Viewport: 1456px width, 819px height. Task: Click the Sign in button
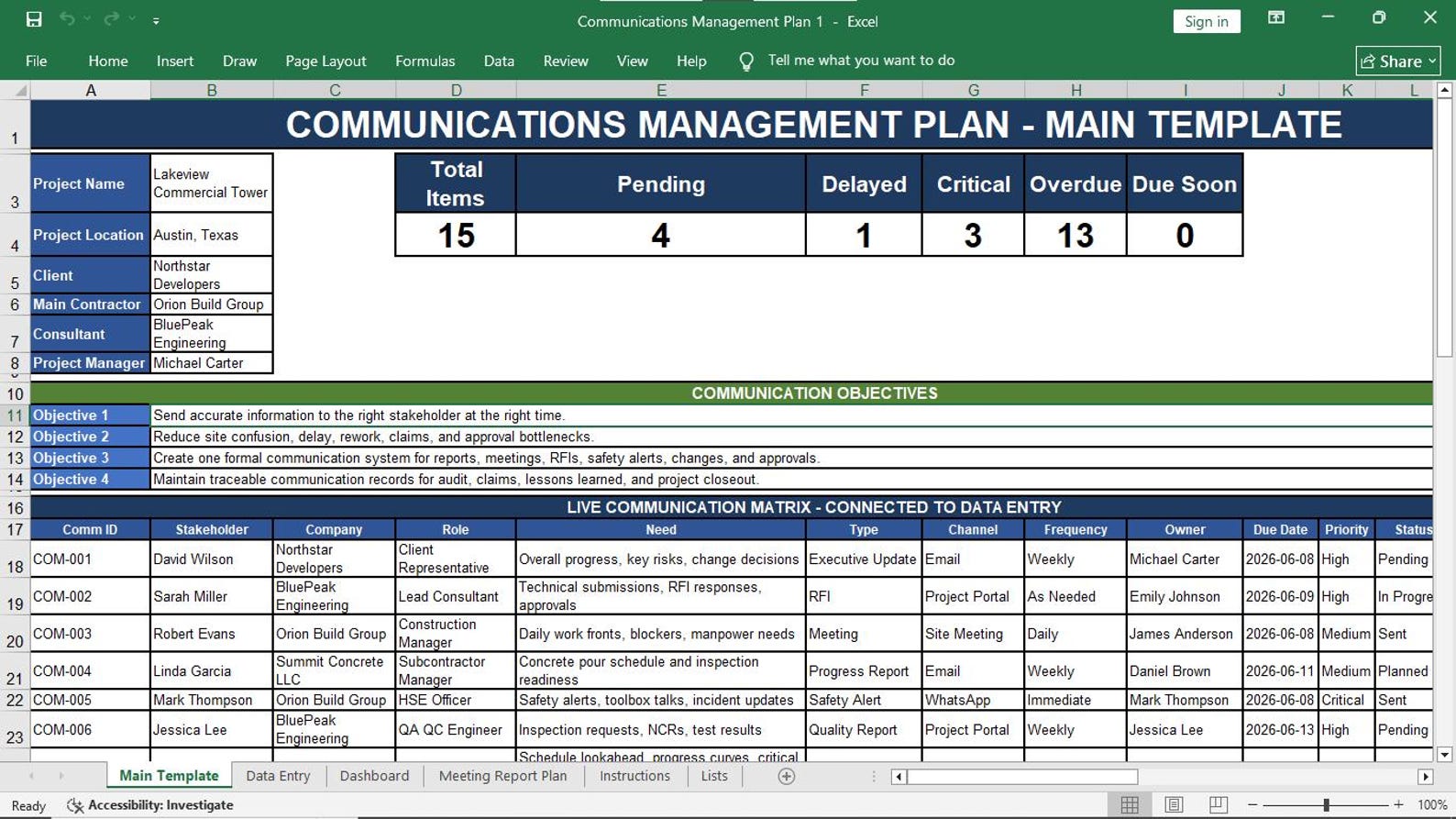[x=1206, y=21]
